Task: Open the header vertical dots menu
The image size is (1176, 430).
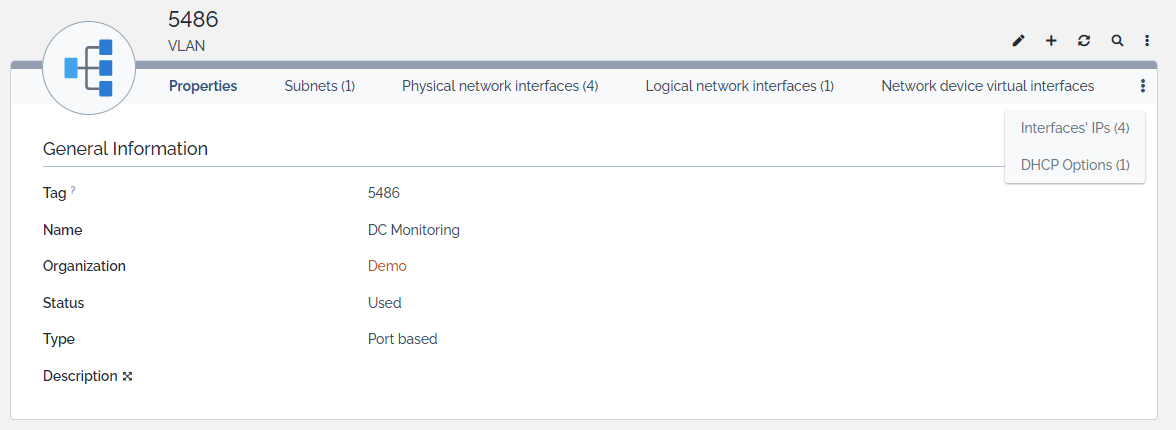Action: [x=1147, y=41]
